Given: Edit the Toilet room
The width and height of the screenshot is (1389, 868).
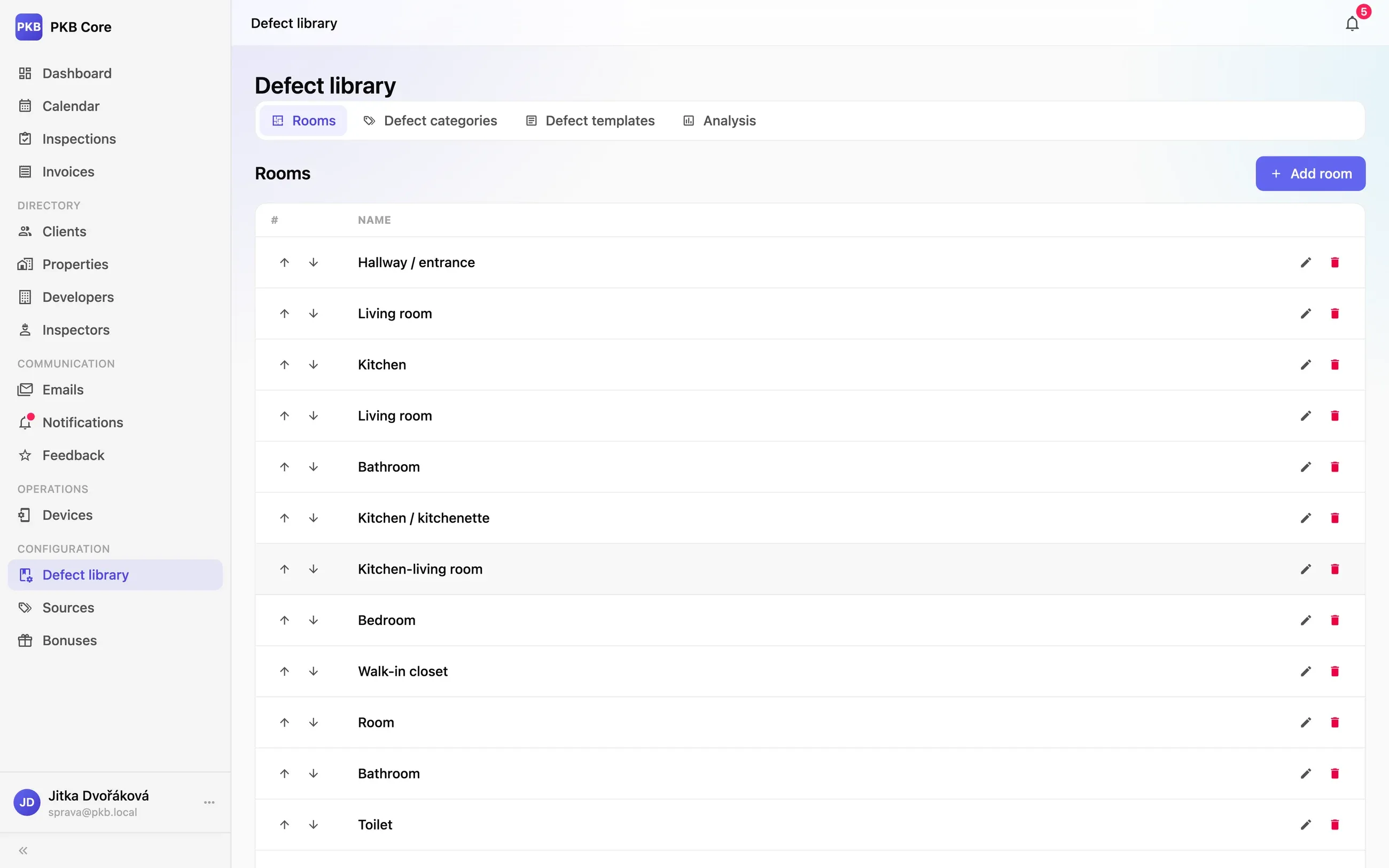Looking at the screenshot, I should [x=1306, y=824].
